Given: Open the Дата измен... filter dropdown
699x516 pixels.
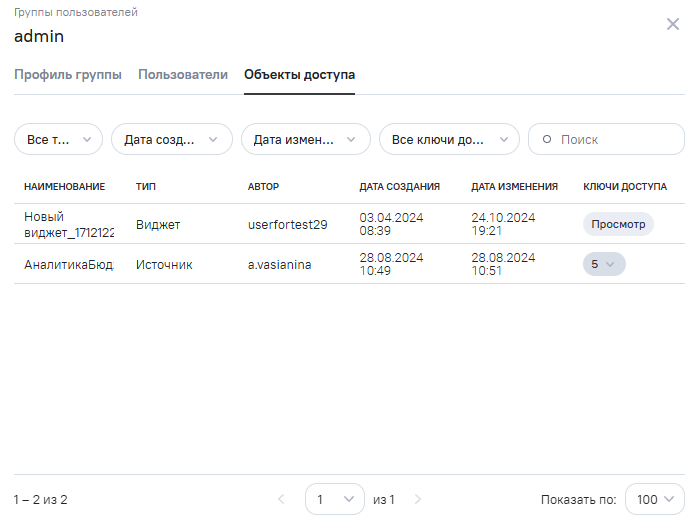Looking at the screenshot, I should (305, 140).
